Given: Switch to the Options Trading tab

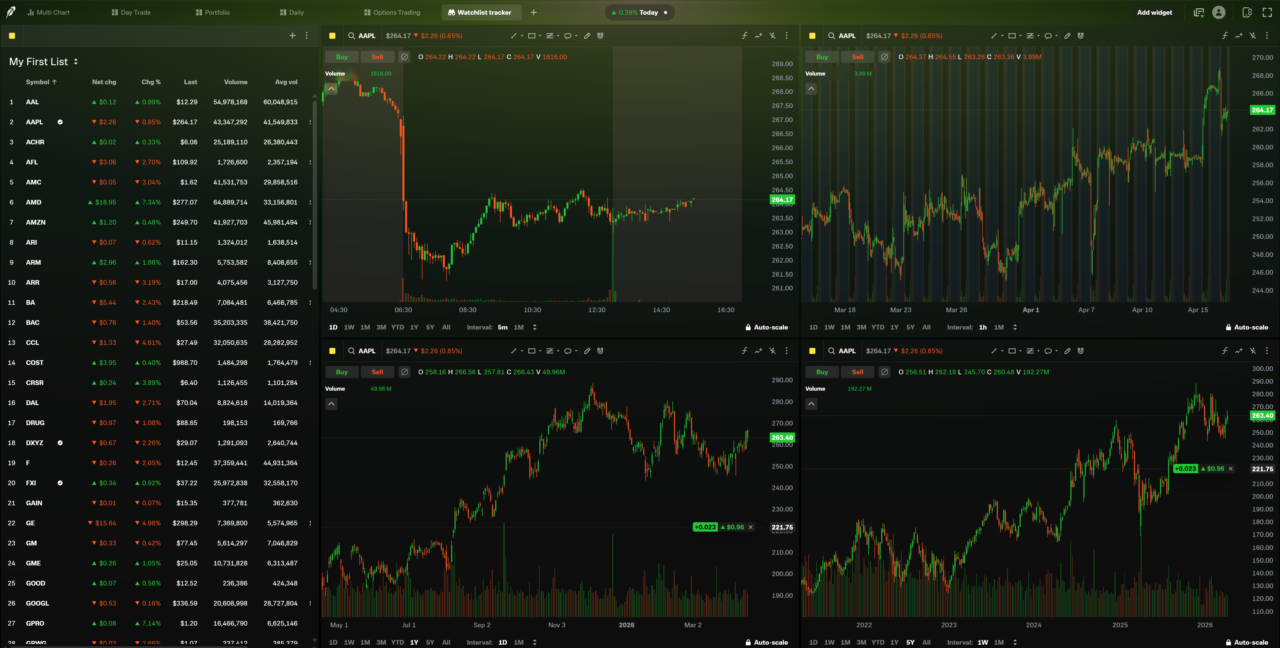Looking at the screenshot, I should [x=397, y=12].
